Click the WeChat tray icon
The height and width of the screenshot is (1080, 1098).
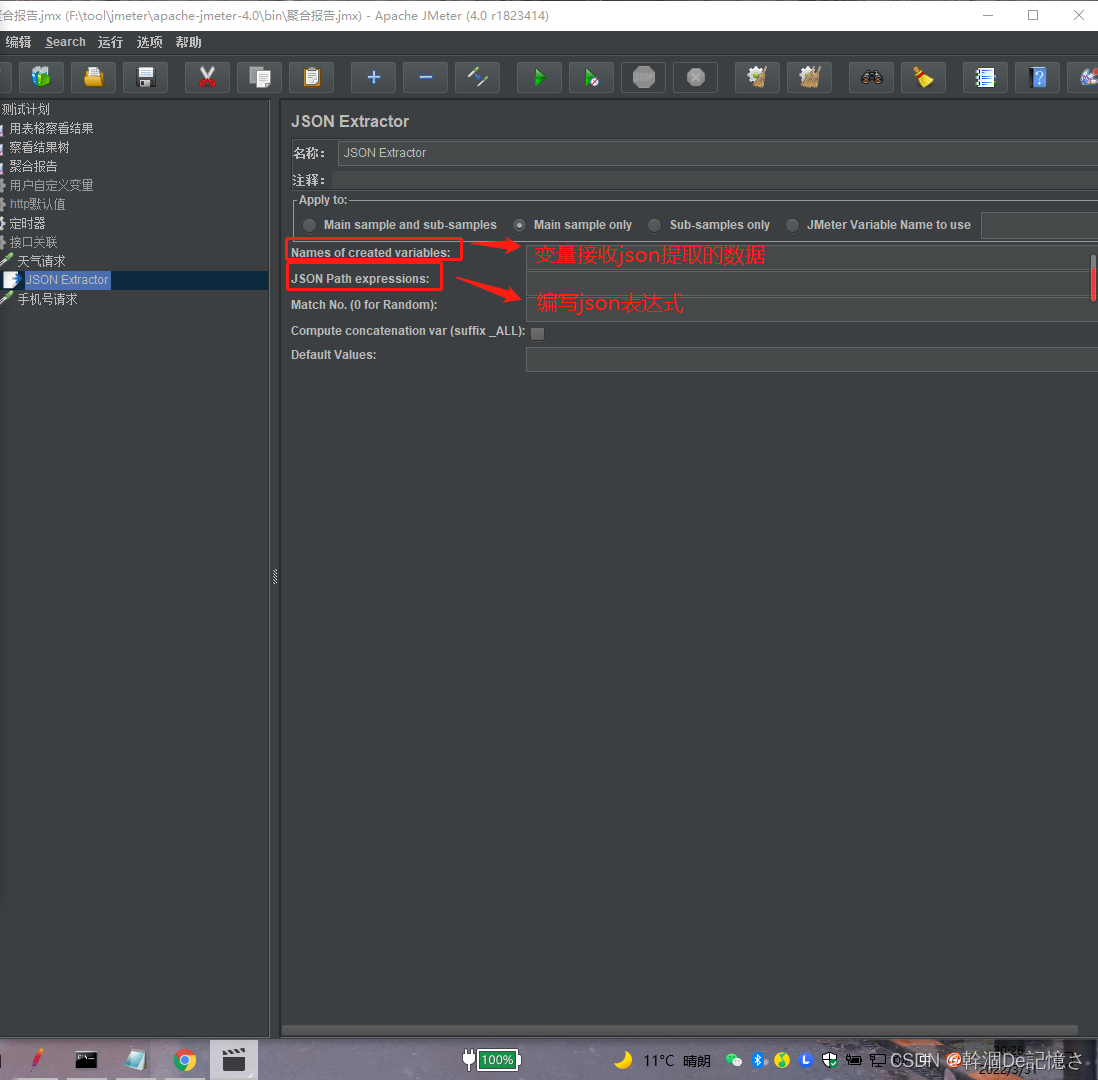(x=733, y=1060)
